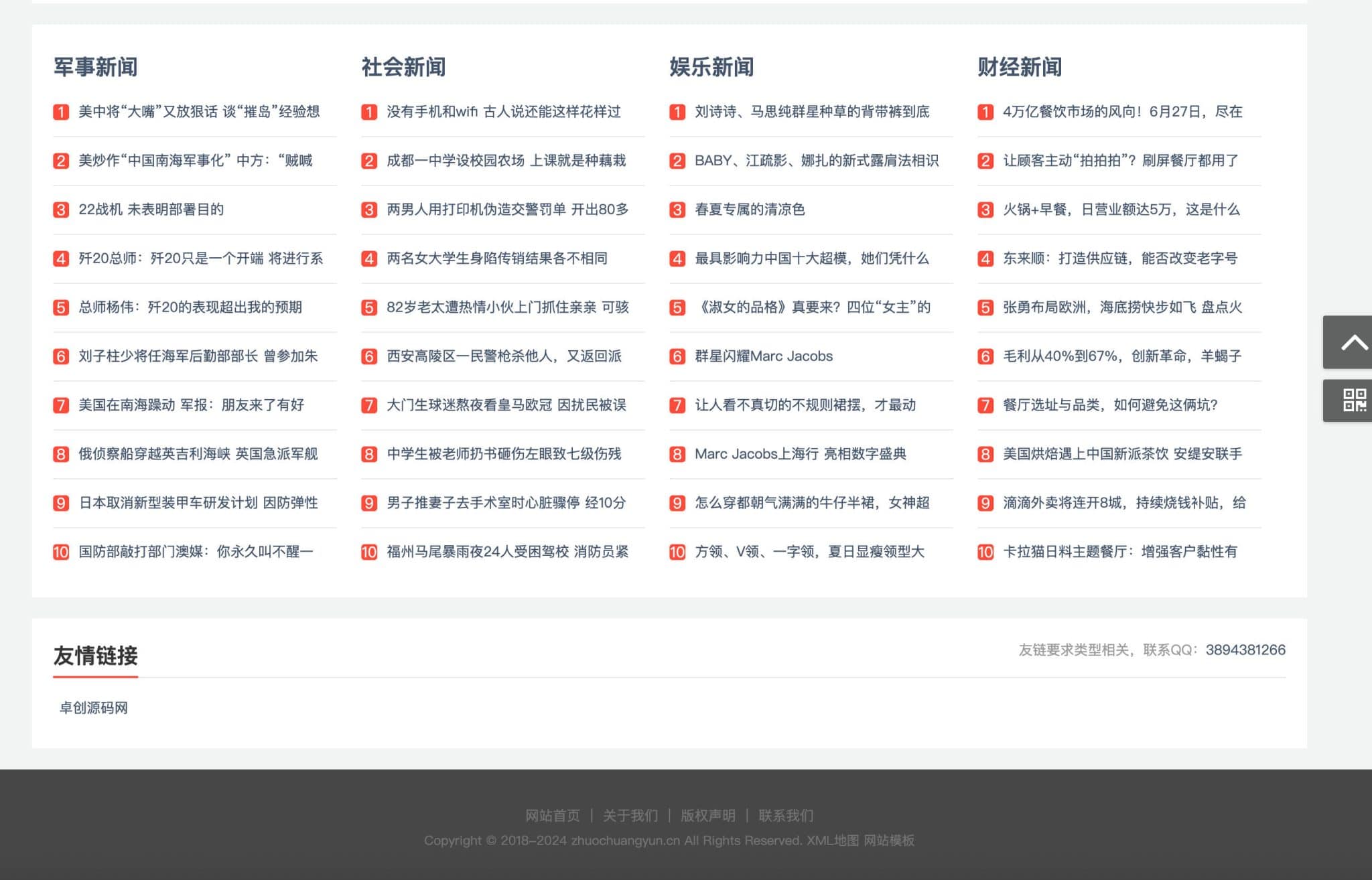Open news 让顾客主动"拍拍拍"

[x=1121, y=161]
